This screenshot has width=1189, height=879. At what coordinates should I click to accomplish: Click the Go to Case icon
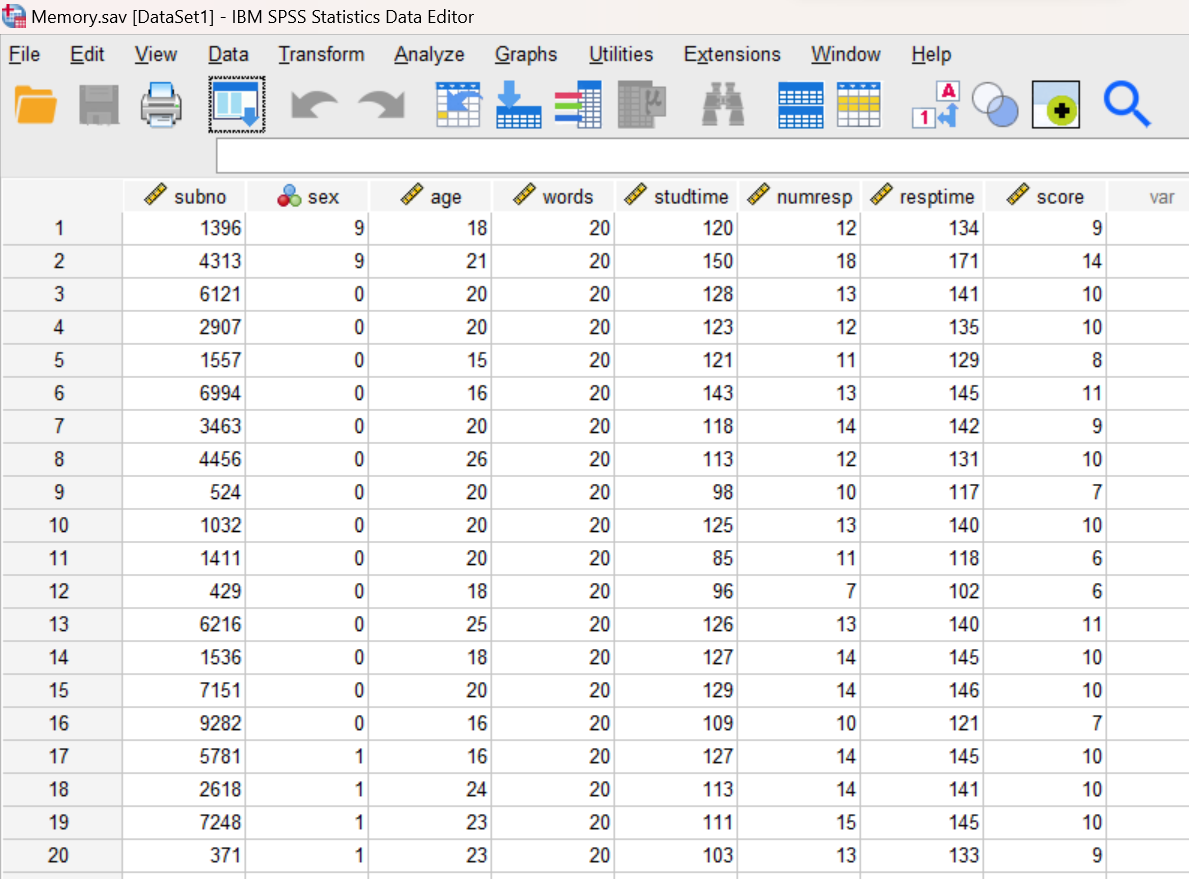tap(458, 105)
